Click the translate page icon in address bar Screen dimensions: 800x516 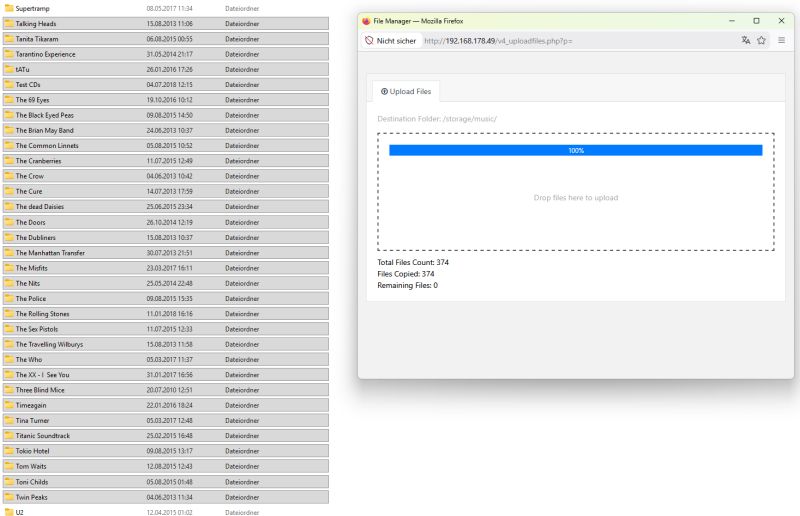pos(746,41)
